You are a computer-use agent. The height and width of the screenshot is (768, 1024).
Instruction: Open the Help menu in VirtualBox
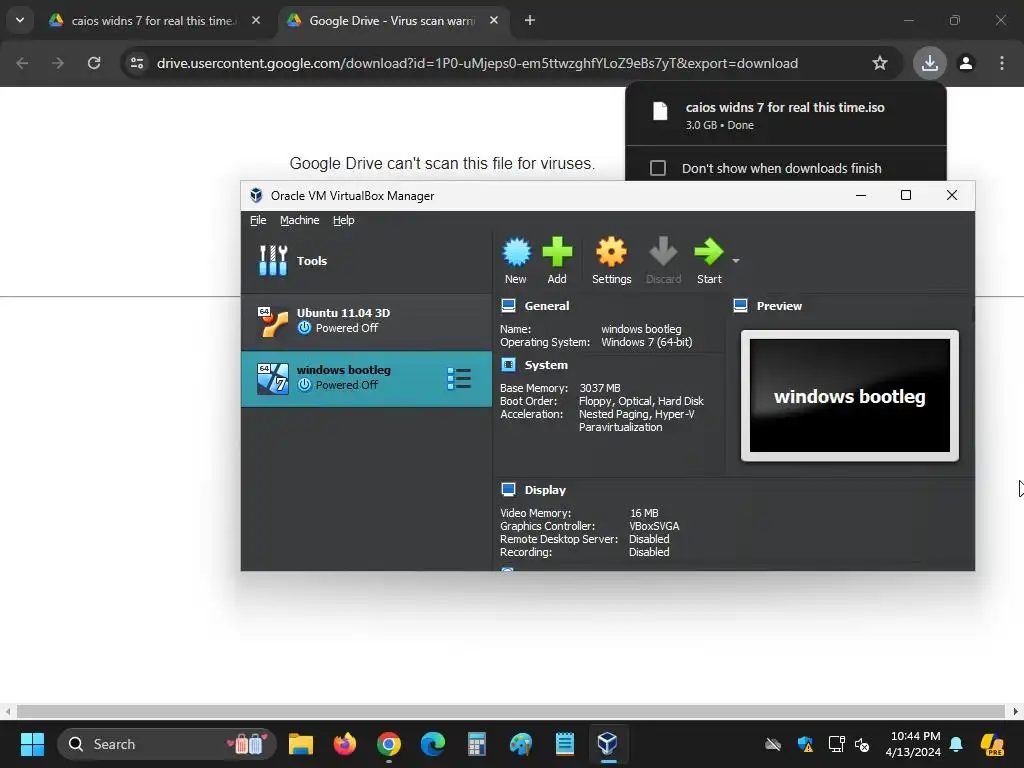pyautogui.click(x=344, y=220)
